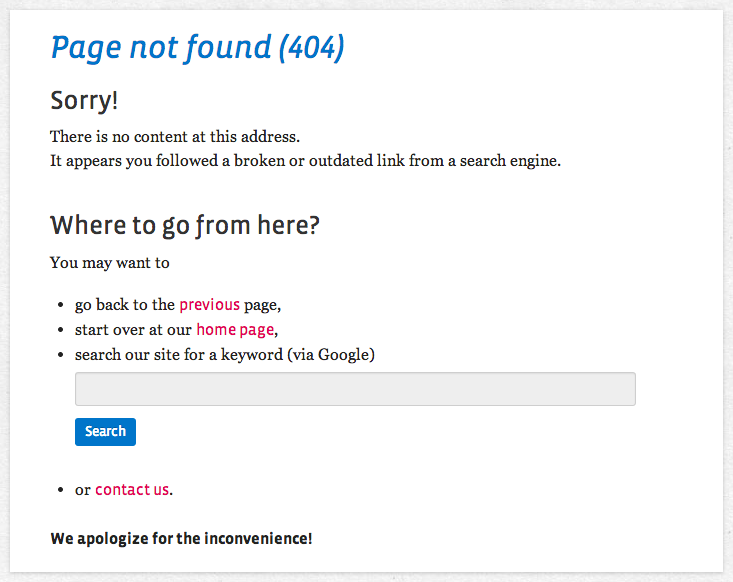Screen dimensions: 733x582
Task: Follow the "contact us" link
Action: click(x=132, y=490)
